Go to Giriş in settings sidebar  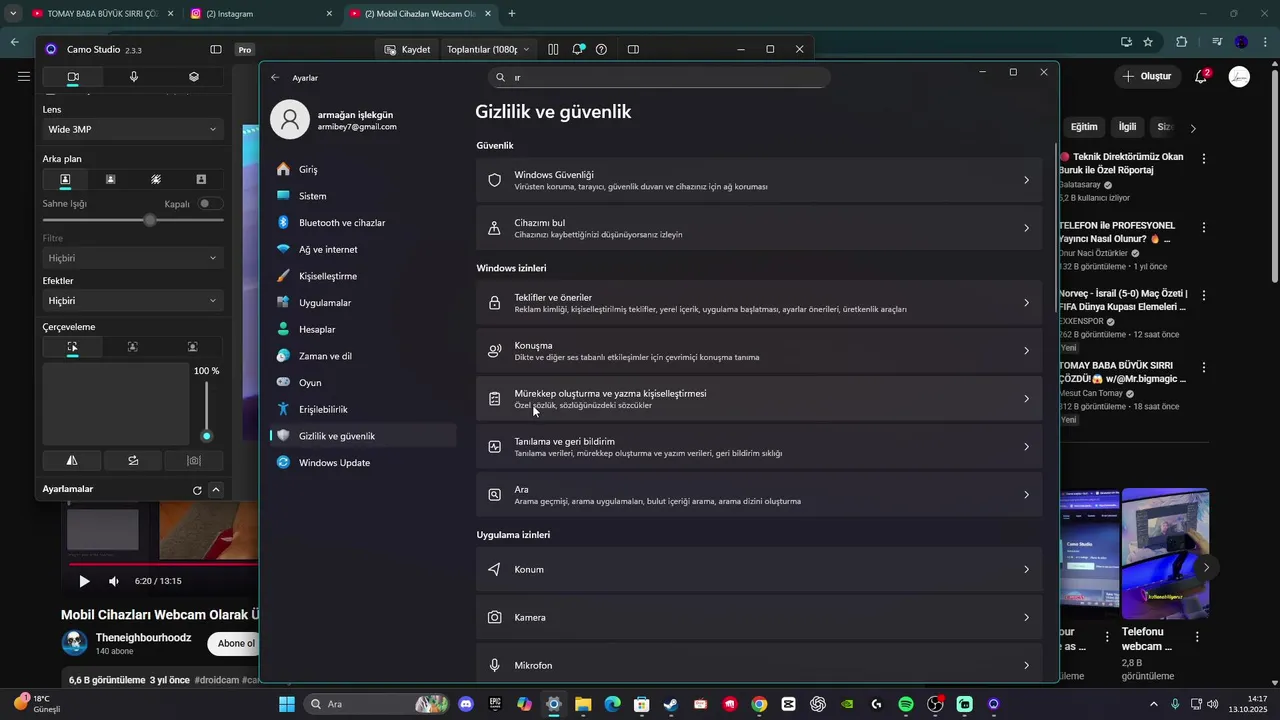tap(363, 170)
